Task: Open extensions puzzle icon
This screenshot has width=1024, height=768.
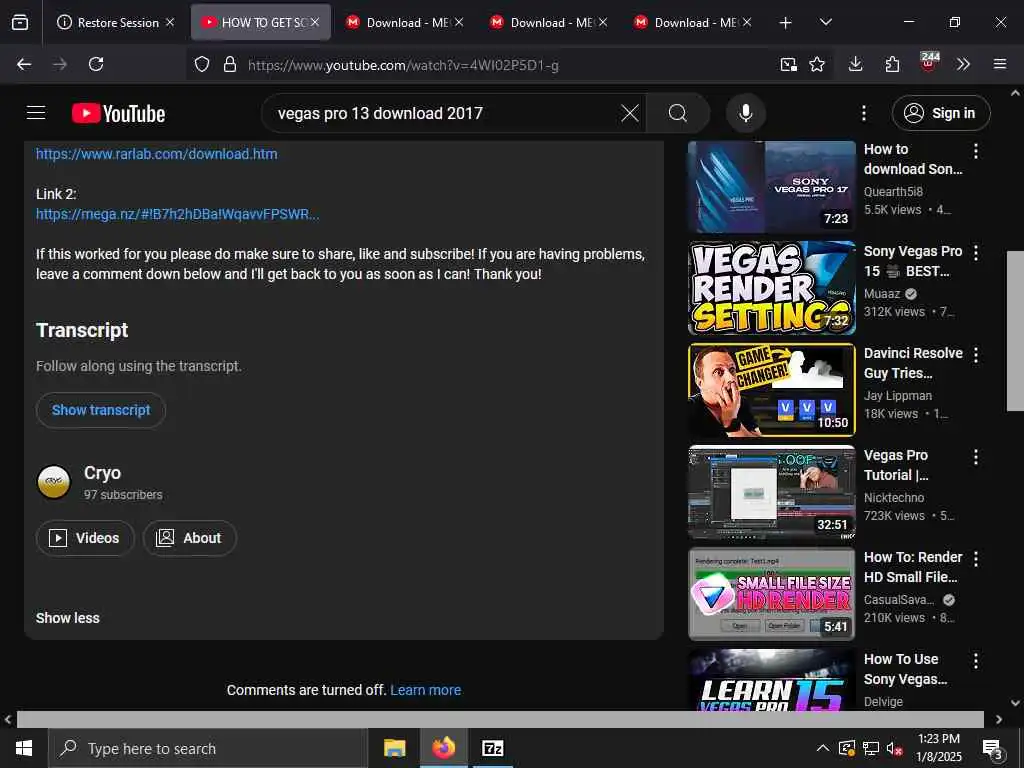Action: [x=892, y=64]
